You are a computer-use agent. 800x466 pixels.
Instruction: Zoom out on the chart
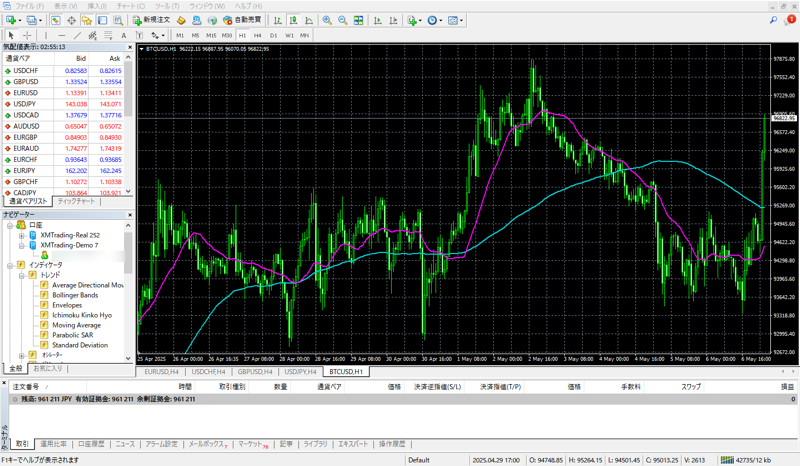click(343, 20)
